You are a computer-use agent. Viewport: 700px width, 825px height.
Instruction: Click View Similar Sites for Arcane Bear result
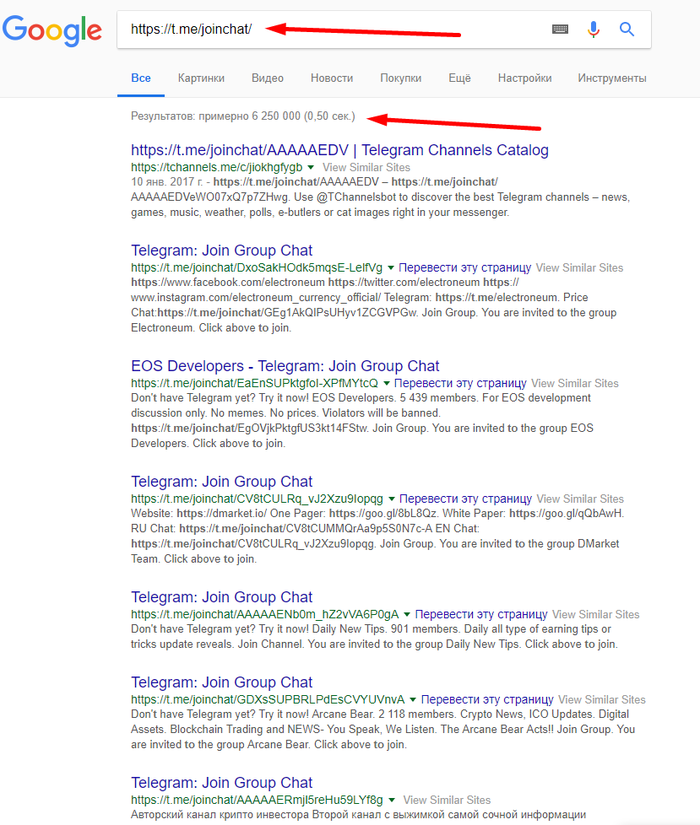tap(602, 699)
